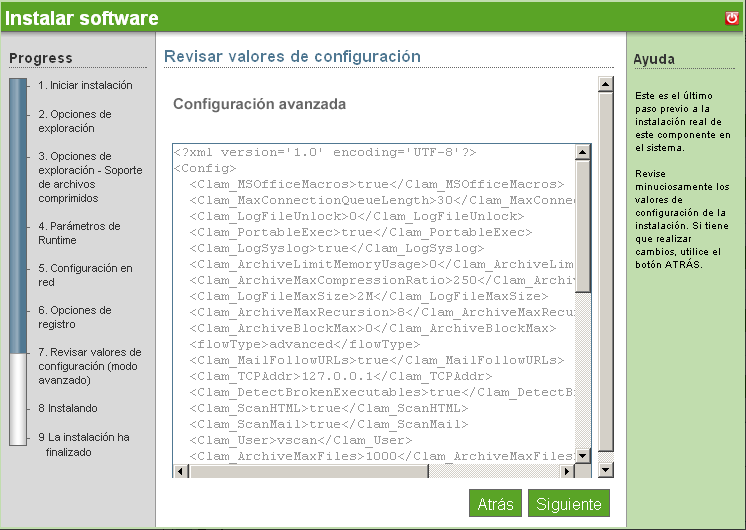Click the Progress heading
The height and width of the screenshot is (530, 746).
click(41, 58)
